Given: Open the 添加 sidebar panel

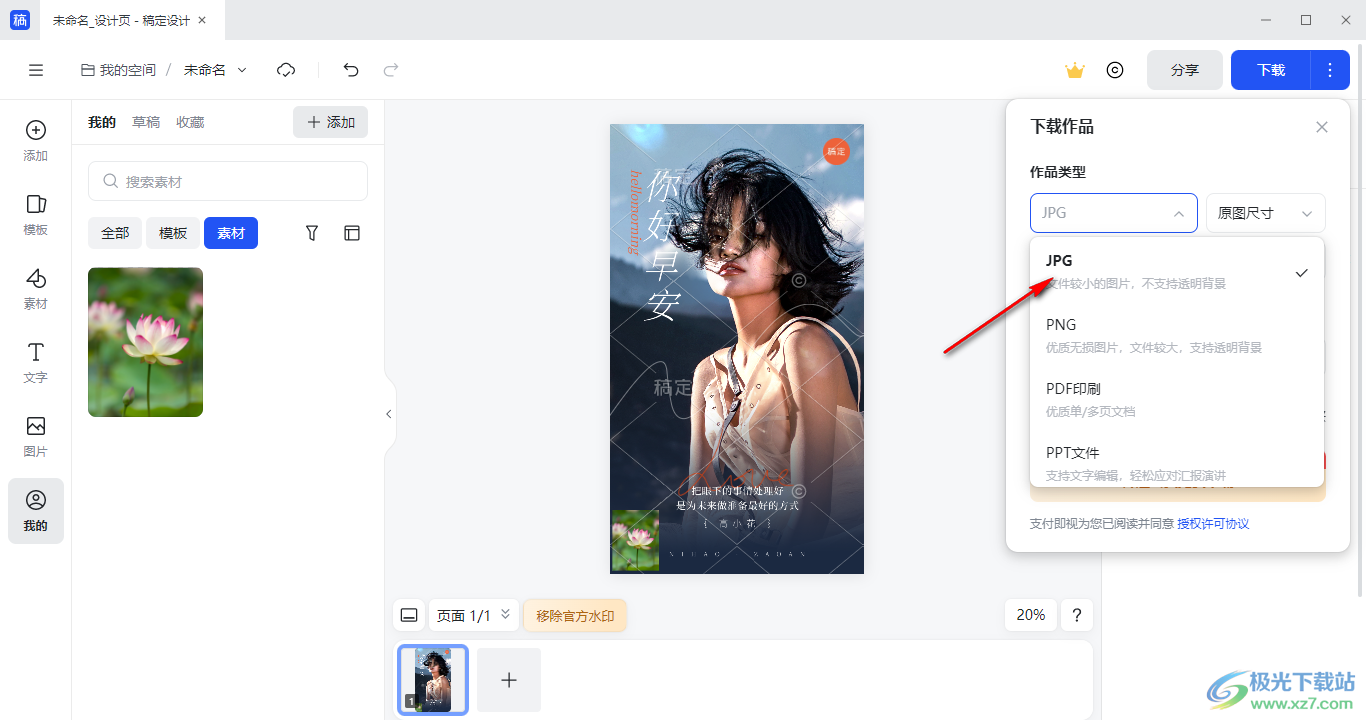Looking at the screenshot, I should click(36, 141).
